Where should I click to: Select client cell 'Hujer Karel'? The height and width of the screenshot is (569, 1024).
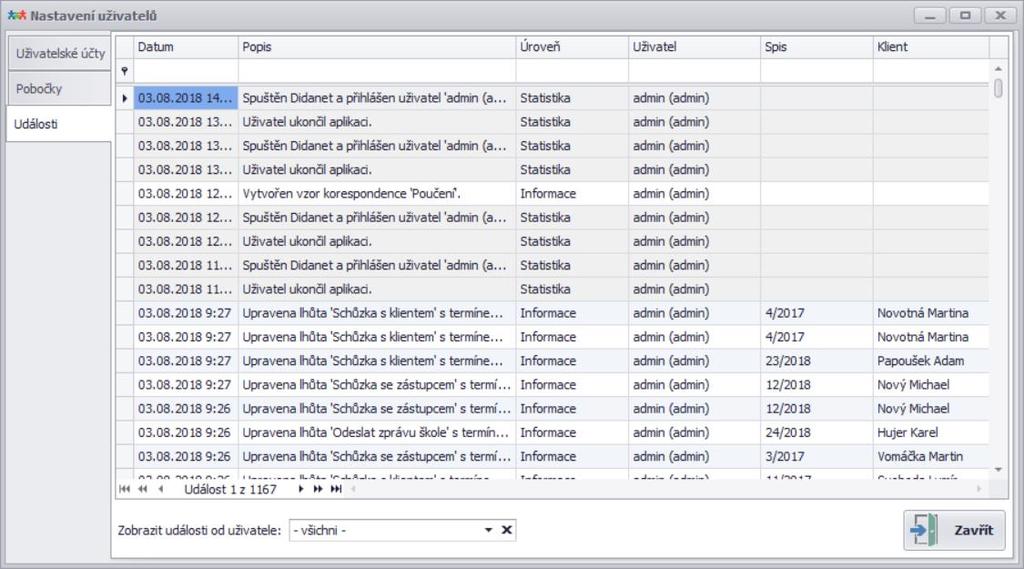[x=931, y=432]
